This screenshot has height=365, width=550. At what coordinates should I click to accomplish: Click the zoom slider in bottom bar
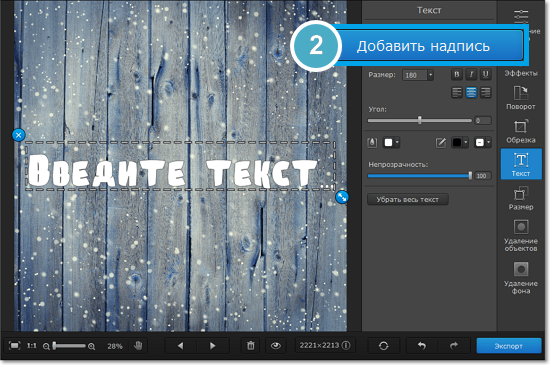[69, 346]
